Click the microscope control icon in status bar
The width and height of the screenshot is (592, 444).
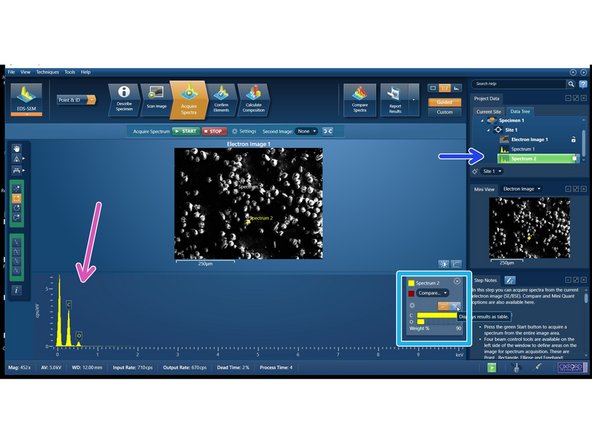click(x=516, y=367)
